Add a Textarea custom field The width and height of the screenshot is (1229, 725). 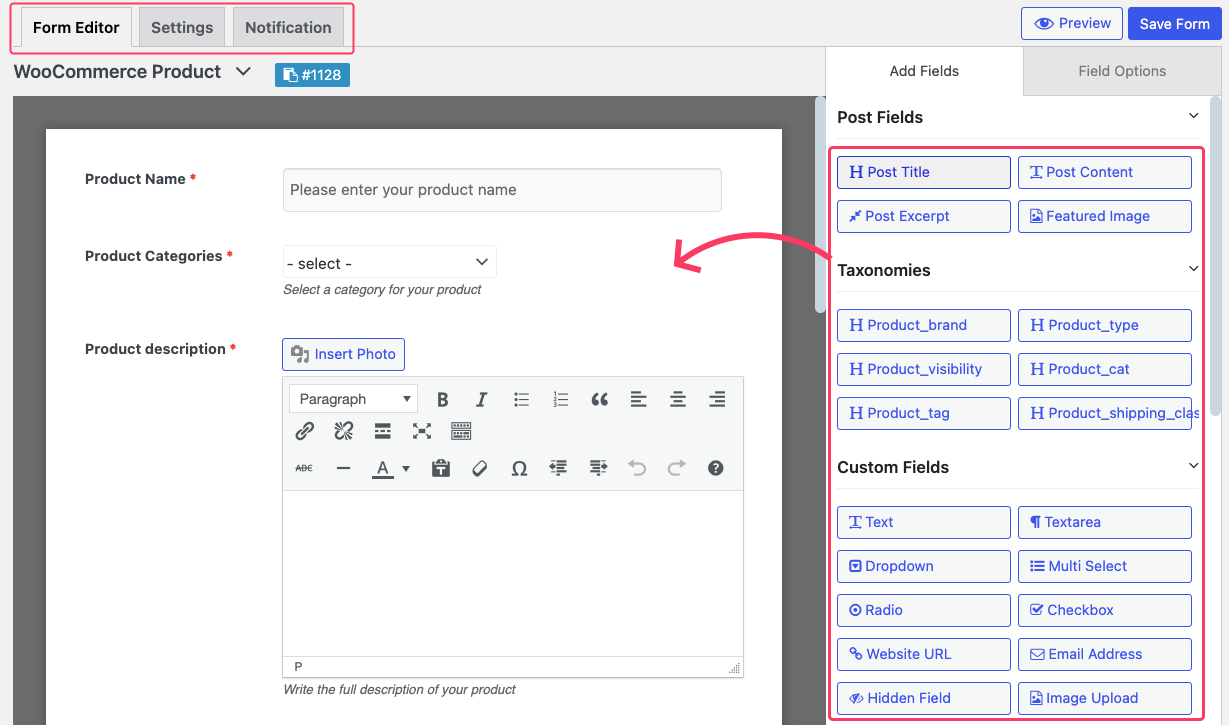(1105, 522)
